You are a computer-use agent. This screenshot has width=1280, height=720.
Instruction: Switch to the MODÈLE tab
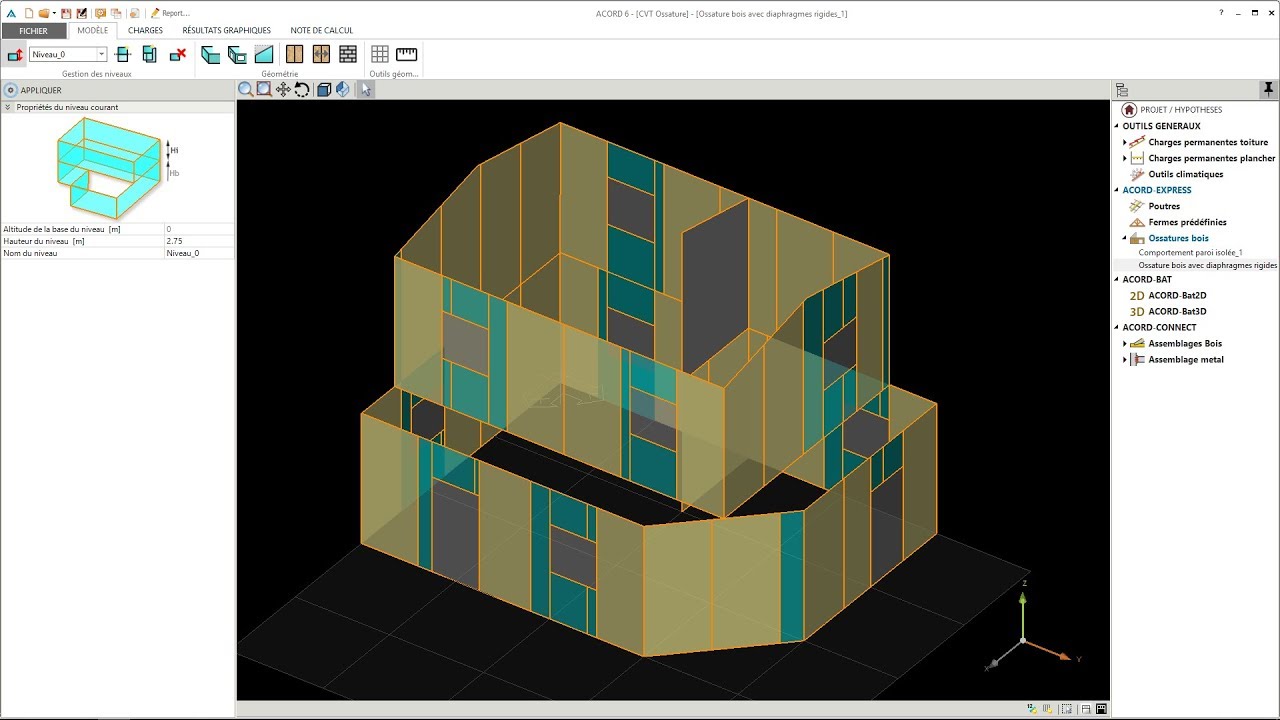point(92,30)
